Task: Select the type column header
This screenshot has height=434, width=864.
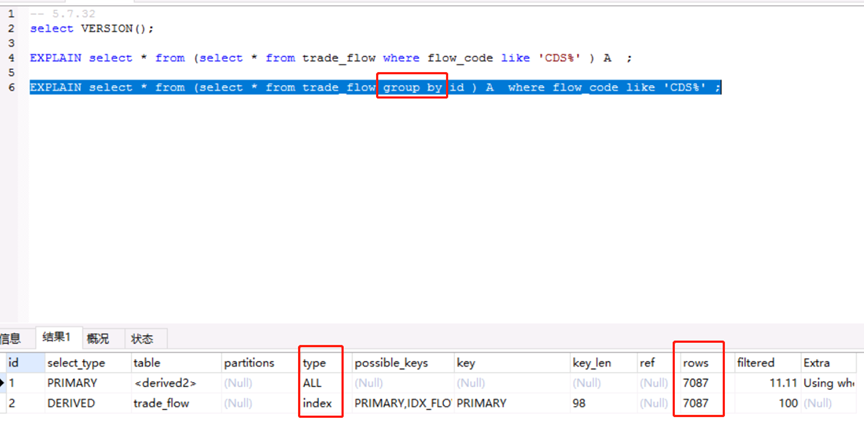Action: pyautogui.click(x=326, y=363)
